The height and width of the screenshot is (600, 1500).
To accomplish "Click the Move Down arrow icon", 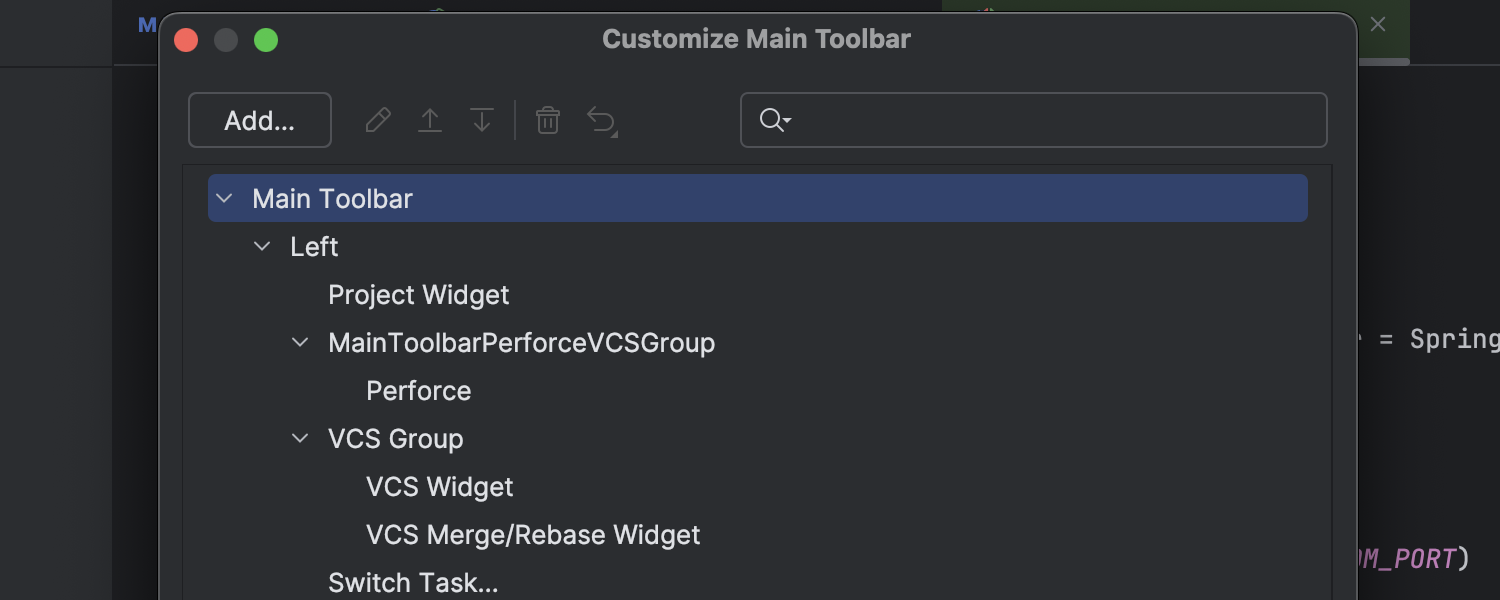I will [482, 121].
